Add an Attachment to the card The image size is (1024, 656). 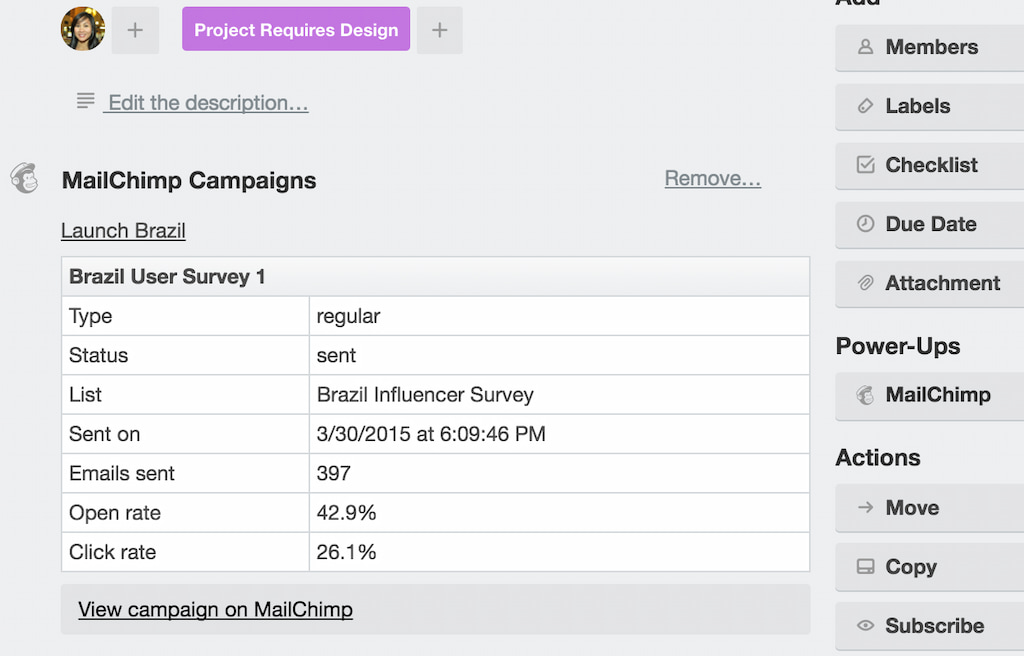point(929,283)
